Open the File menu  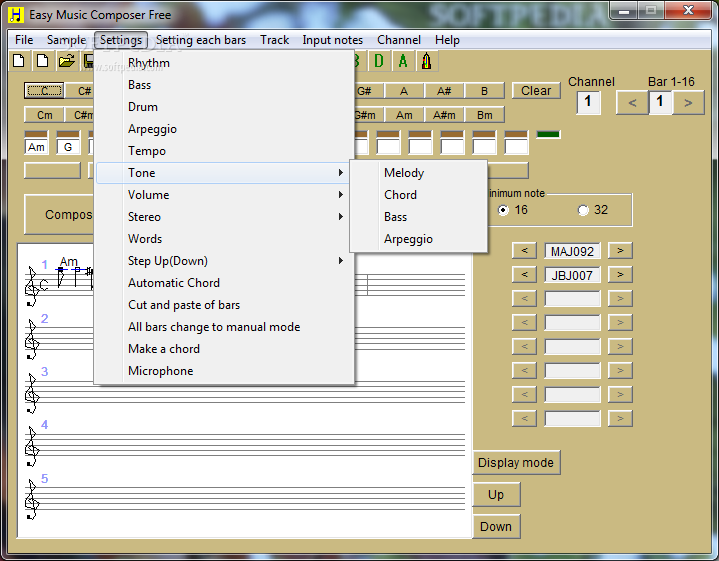tap(24, 40)
